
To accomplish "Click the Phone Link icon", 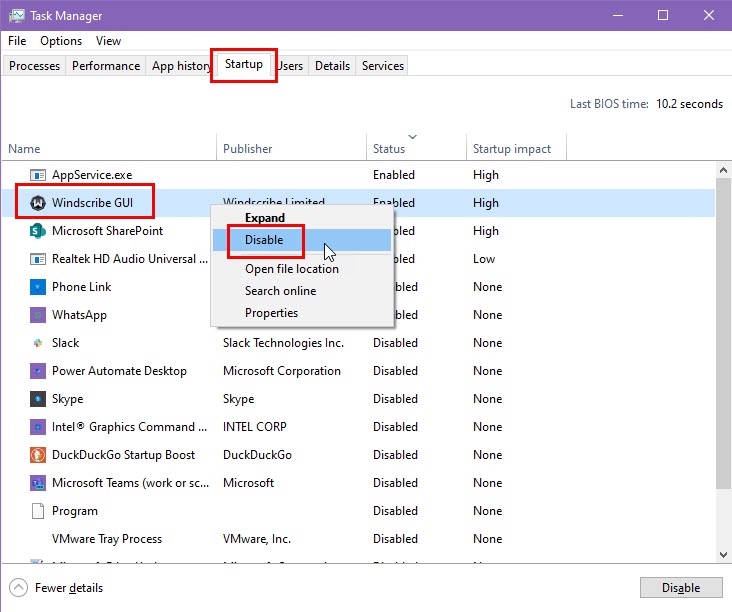I will pyautogui.click(x=38, y=287).
